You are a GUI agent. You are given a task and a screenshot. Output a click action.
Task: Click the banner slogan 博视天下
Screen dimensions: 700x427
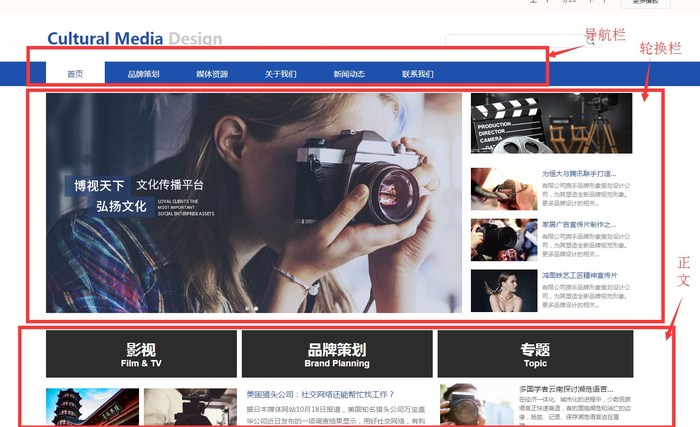[99, 185]
